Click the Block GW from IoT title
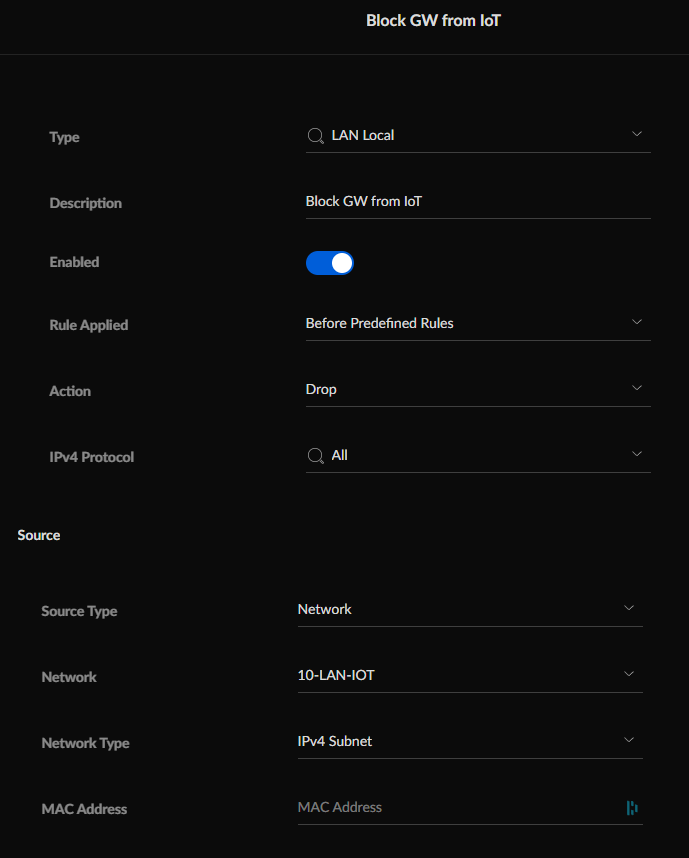The width and height of the screenshot is (689, 858). click(433, 21)
